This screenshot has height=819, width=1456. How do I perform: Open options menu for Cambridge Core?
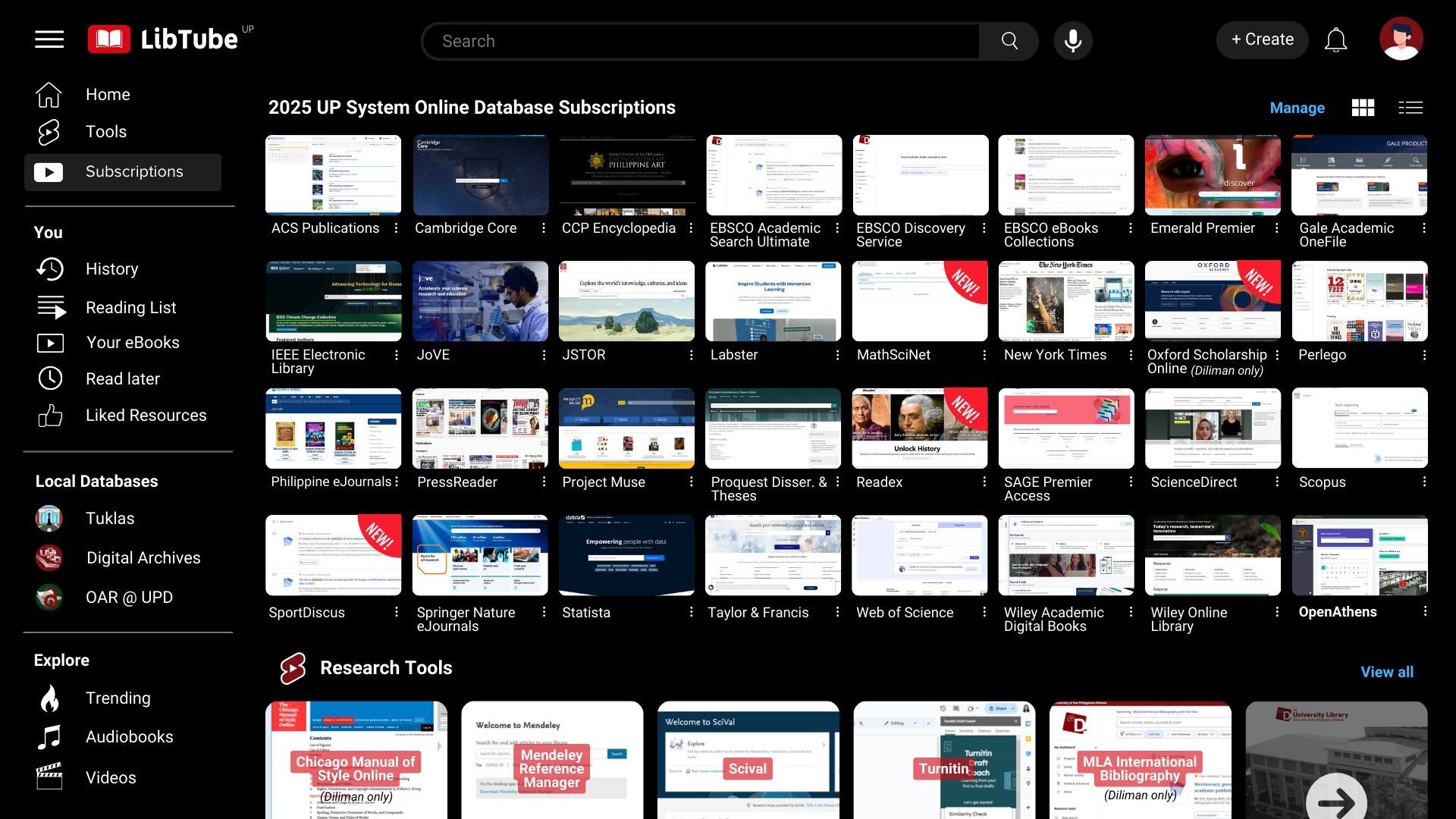pos(543,228)
